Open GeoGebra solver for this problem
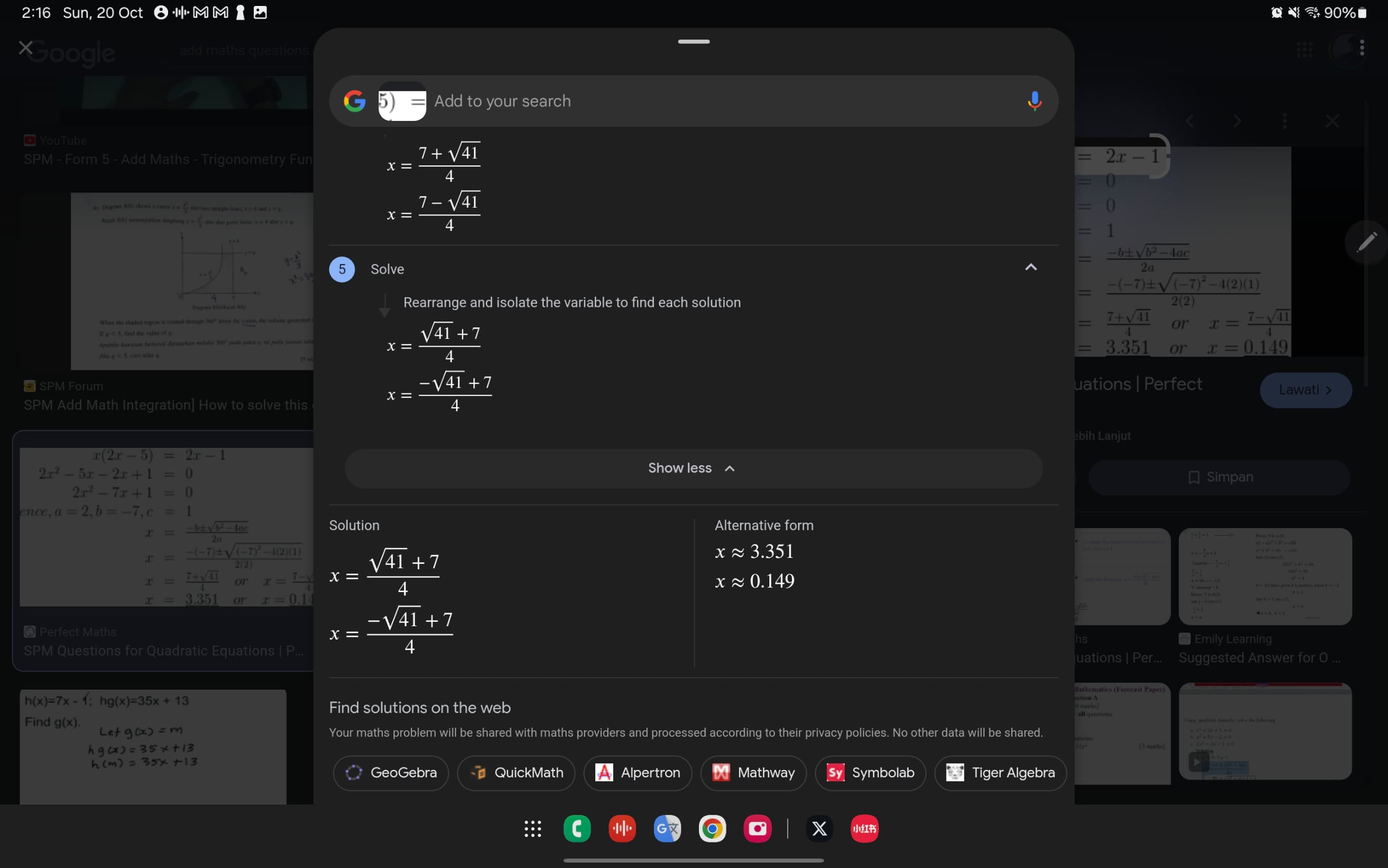1388x868 pixels. point(390,772)
